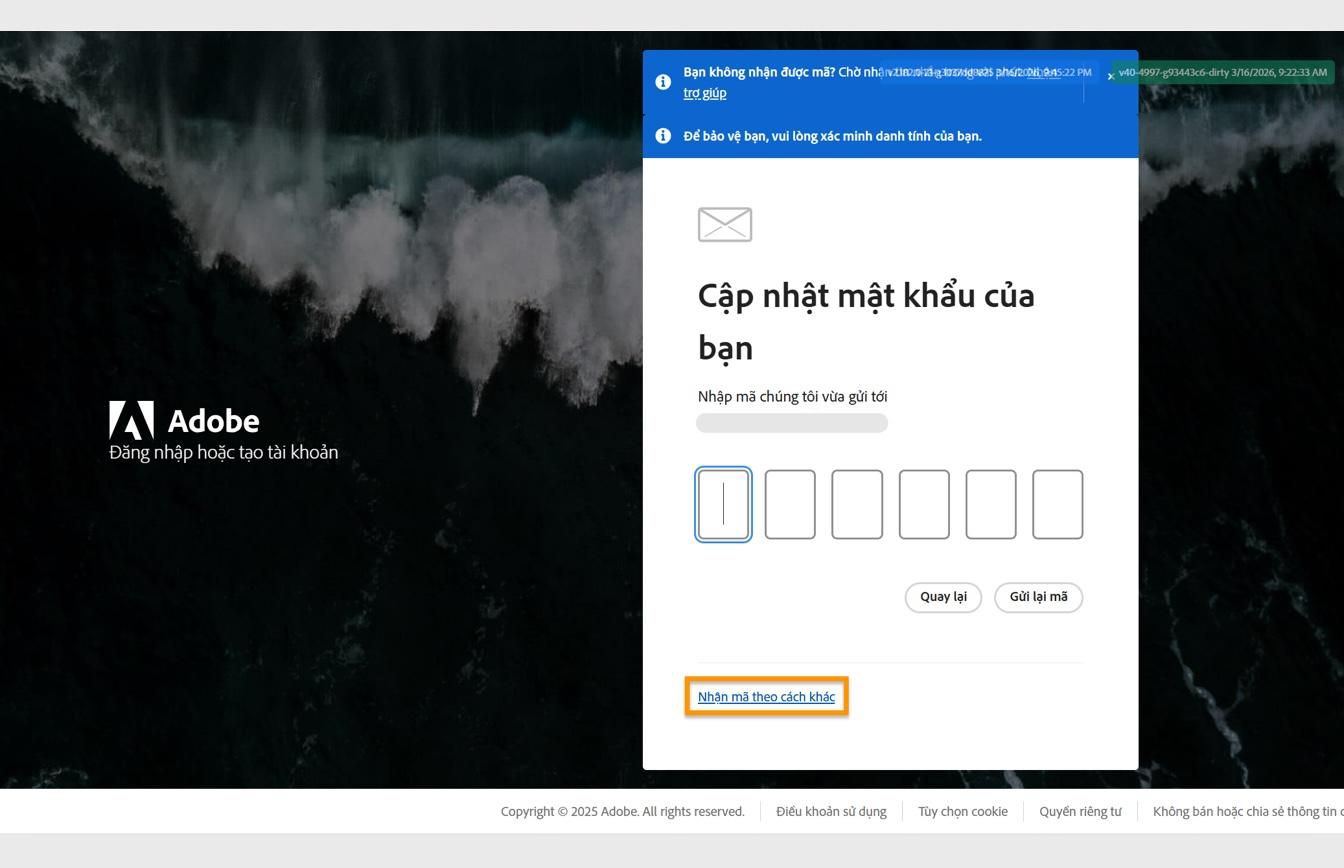Dismiss the blue notification banner with the x
Viewport: 1344px width, 868px height.
(1110, 75)
